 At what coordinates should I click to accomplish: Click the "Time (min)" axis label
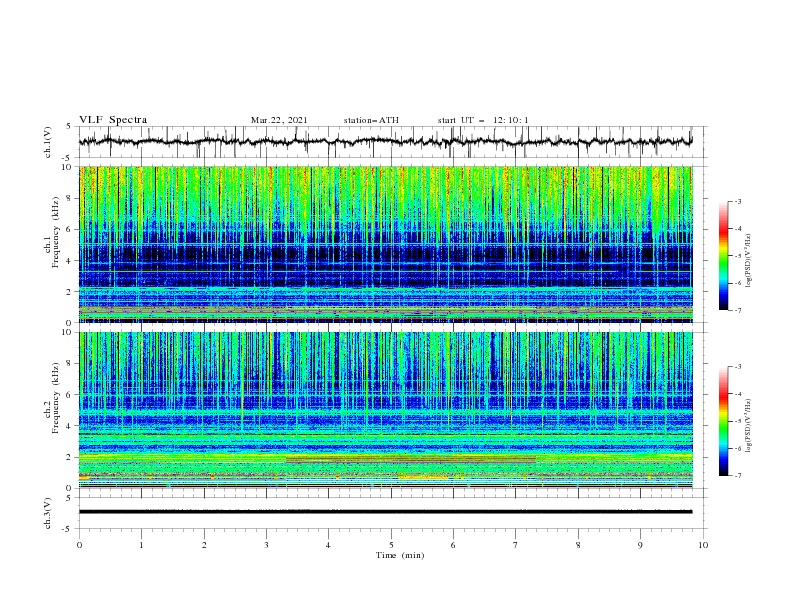coord(400,555)
